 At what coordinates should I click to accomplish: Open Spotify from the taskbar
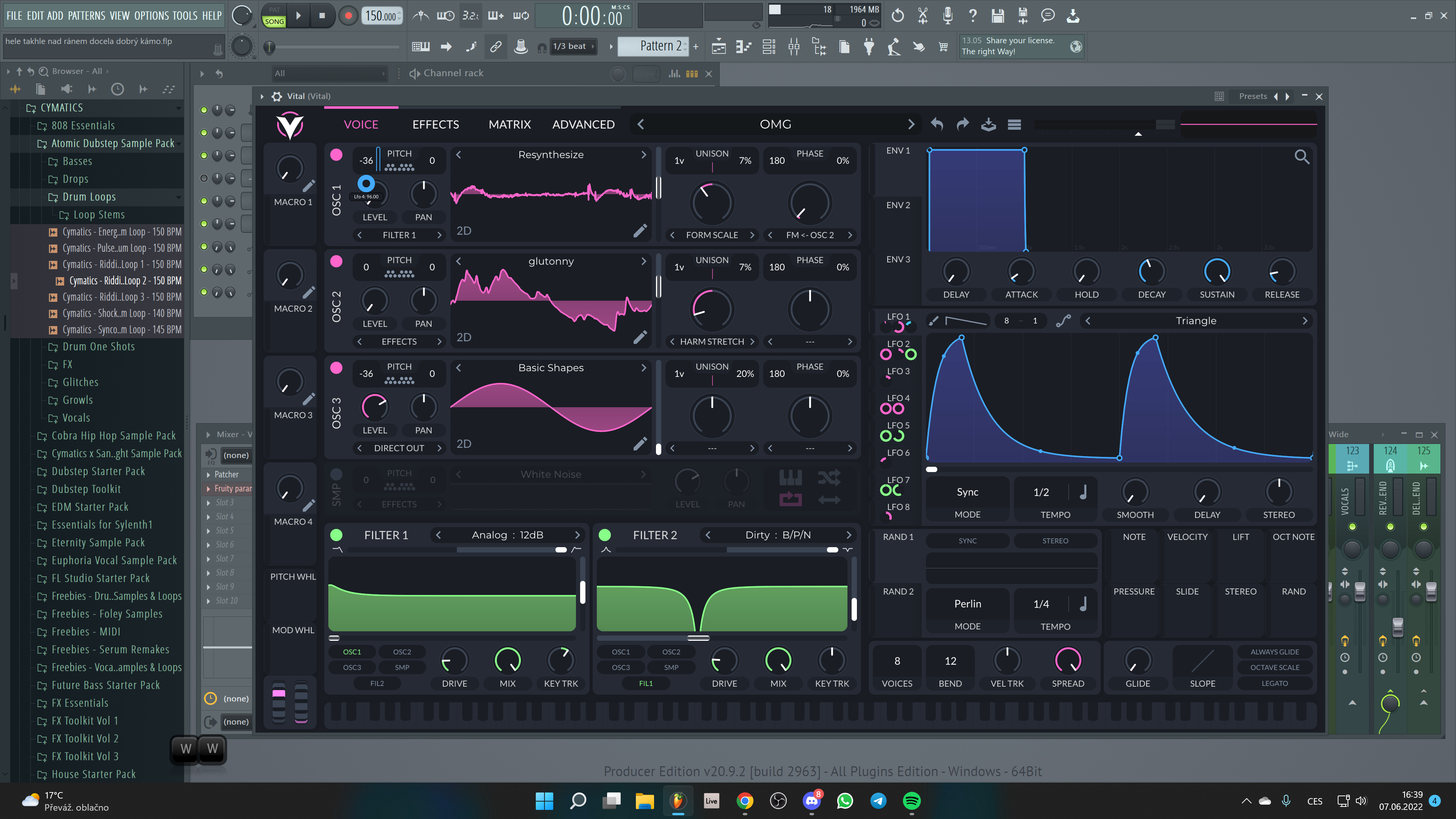click(x=911, y=801)
